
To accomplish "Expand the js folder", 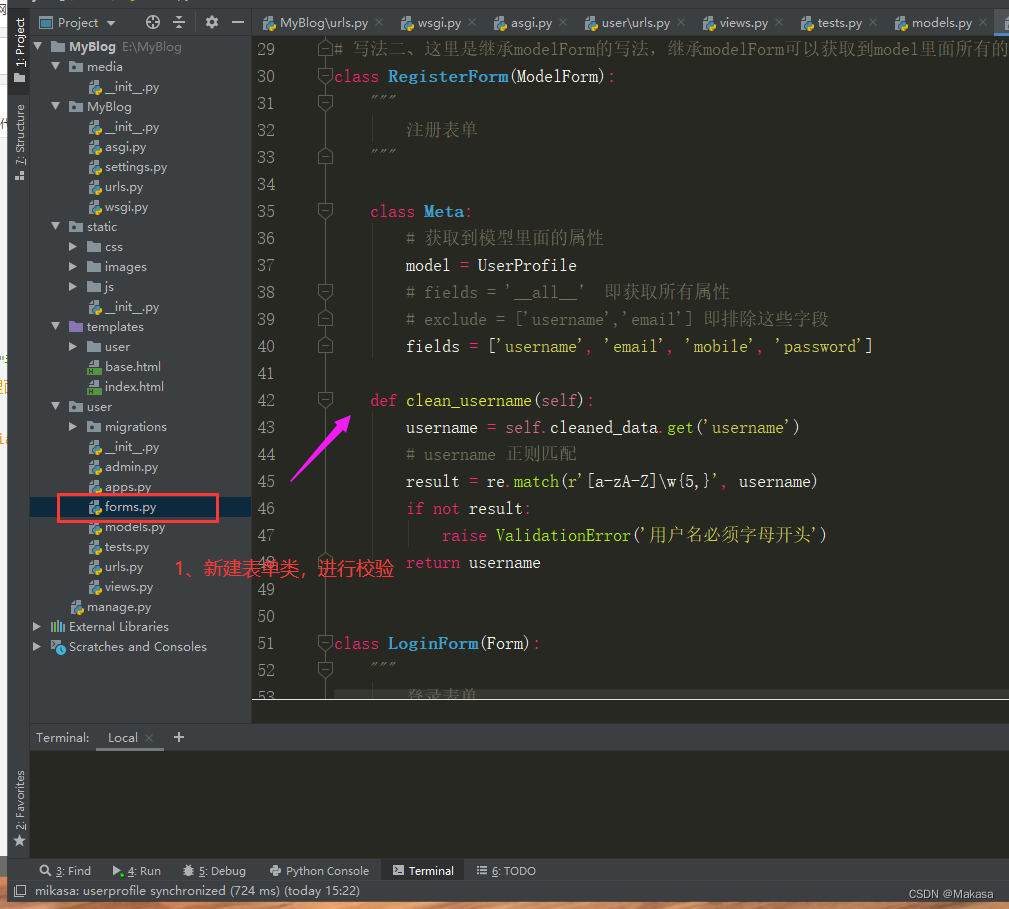I will click(x=73, y=286).
